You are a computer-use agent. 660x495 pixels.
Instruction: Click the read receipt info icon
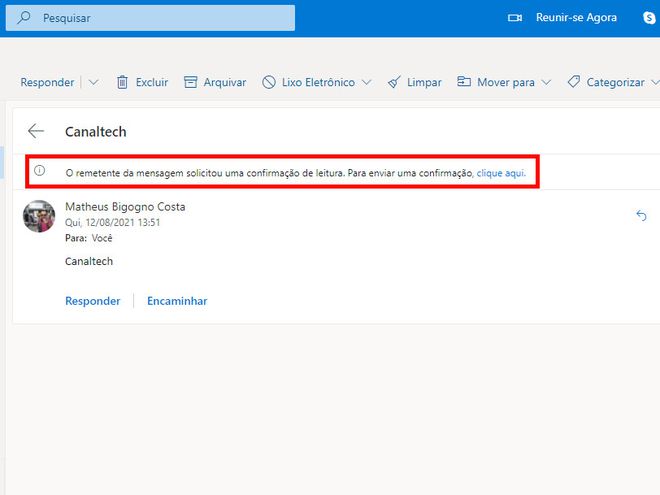40,170
